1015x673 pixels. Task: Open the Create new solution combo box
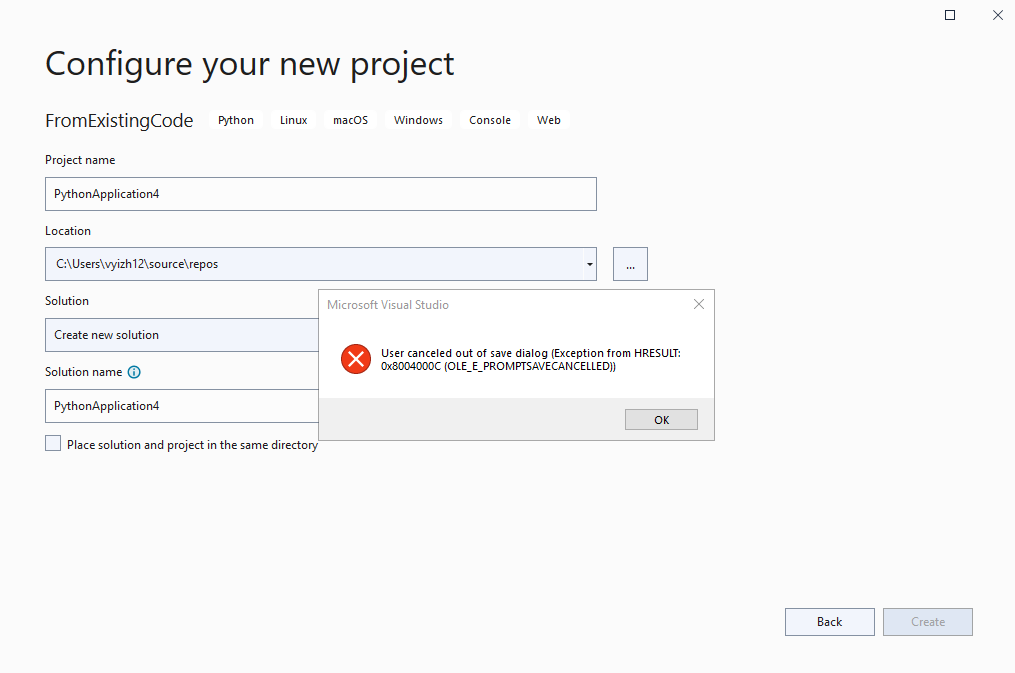tap(180, 335)
